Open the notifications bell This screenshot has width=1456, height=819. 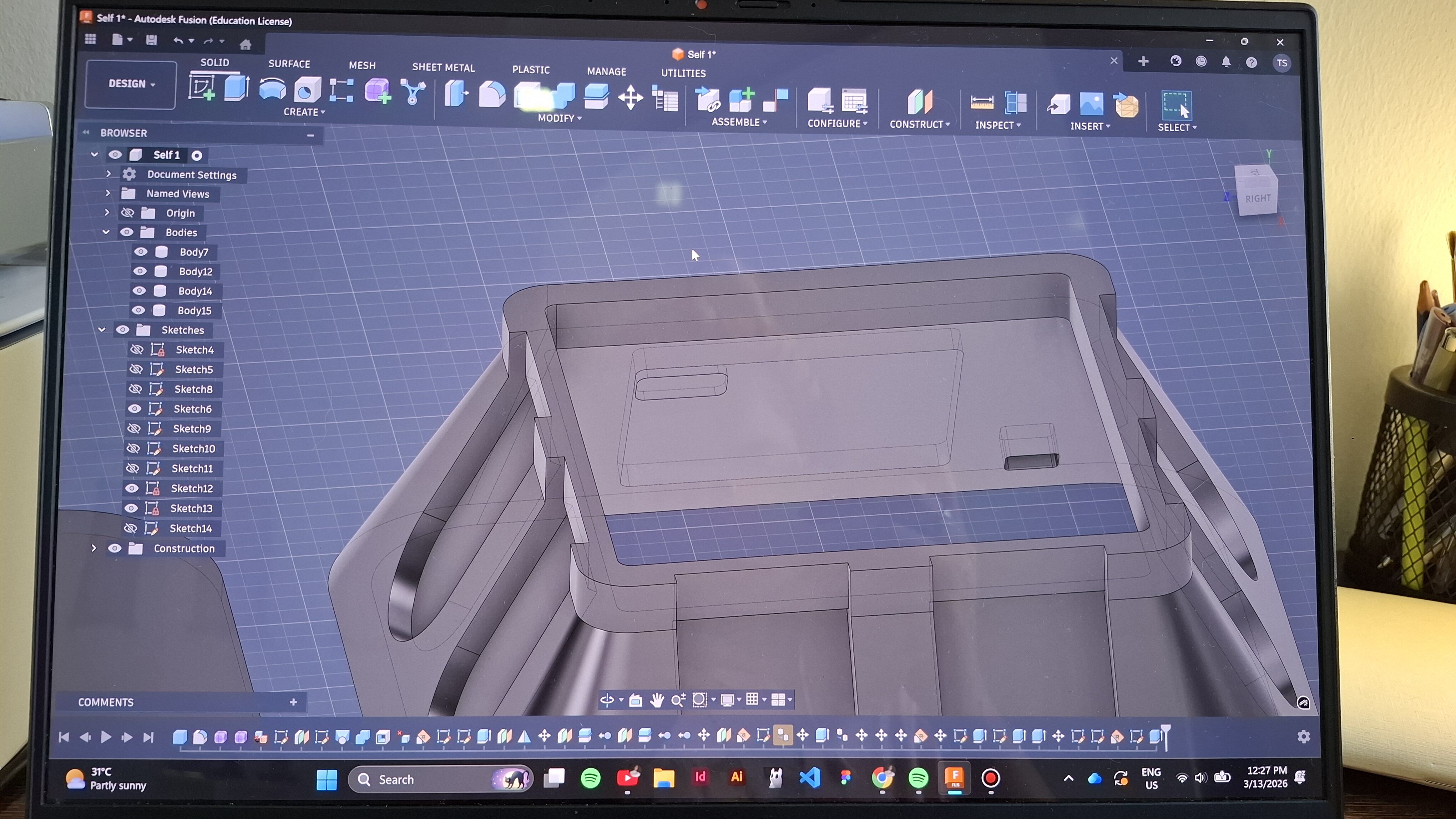tap(1226, 62)
